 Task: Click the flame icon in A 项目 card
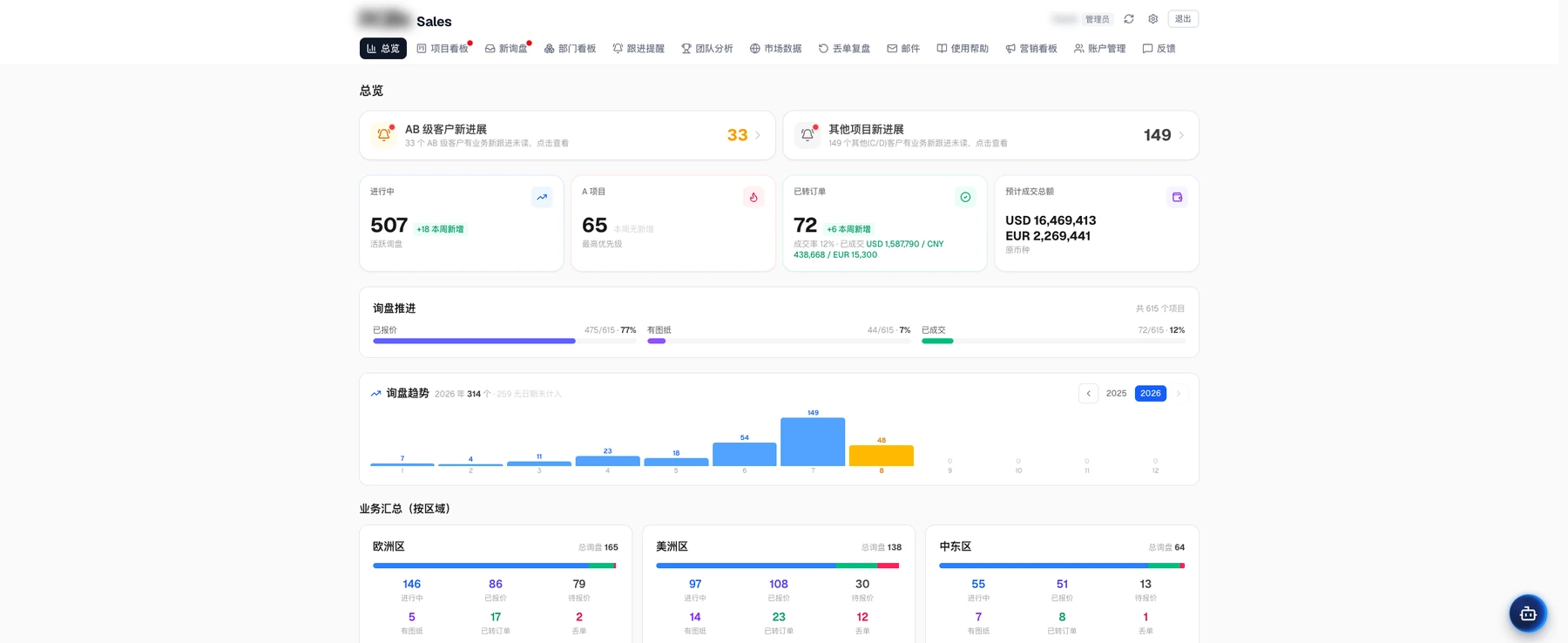pyautogui.click(x=754, y=197)
